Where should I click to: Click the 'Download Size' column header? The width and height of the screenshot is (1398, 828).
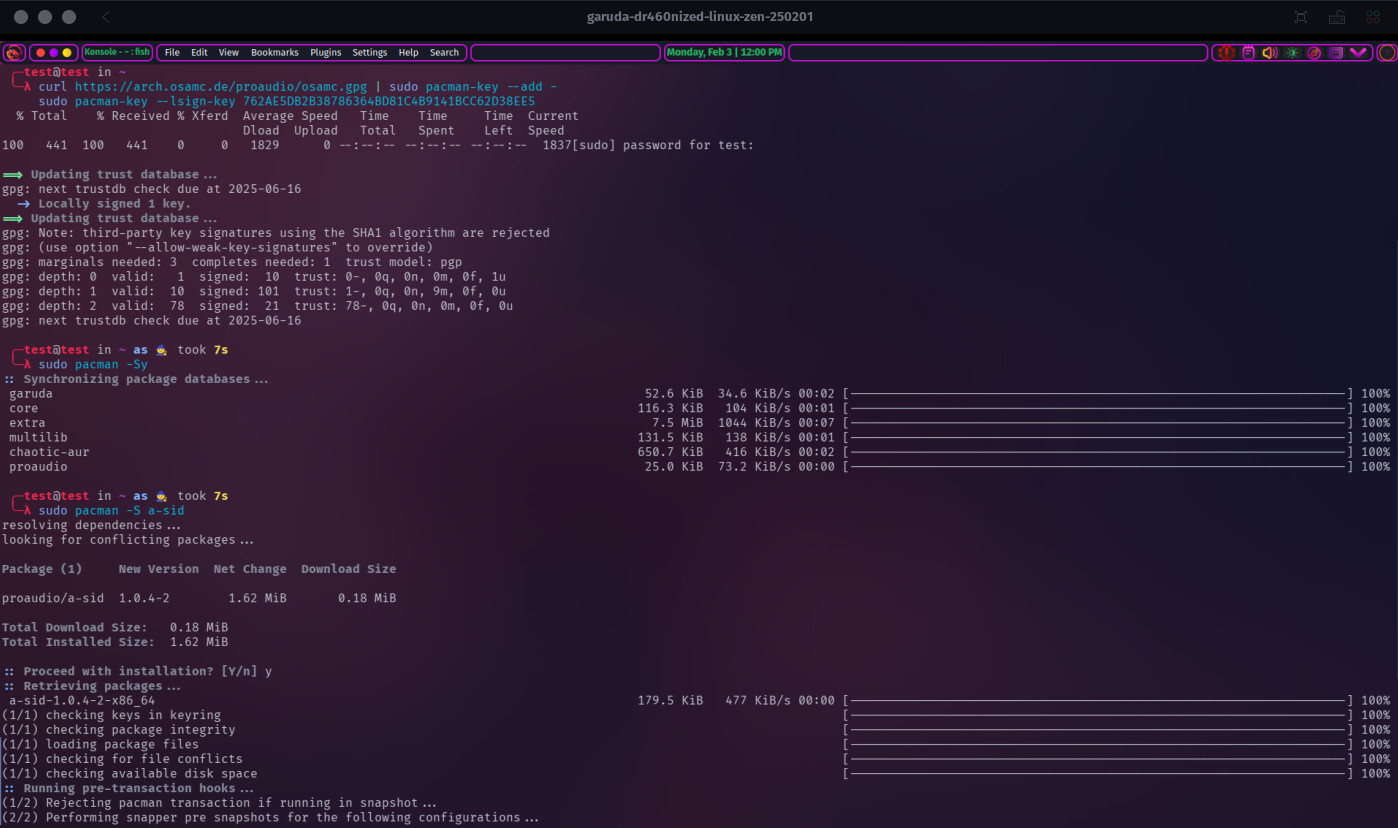tap(349, 569)
